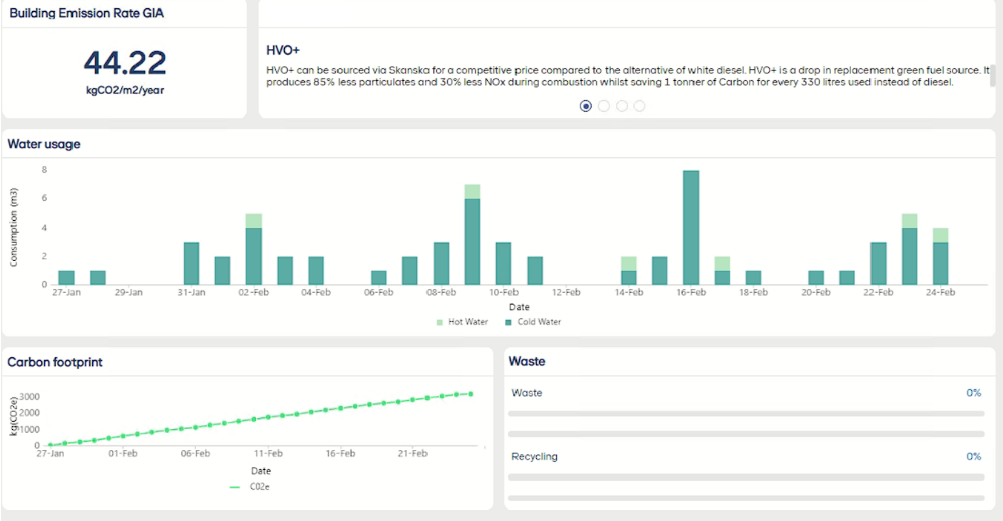Click the first carbon footprint point at 27-Jan
This screenshot has height=521, width=1003.
50,445
